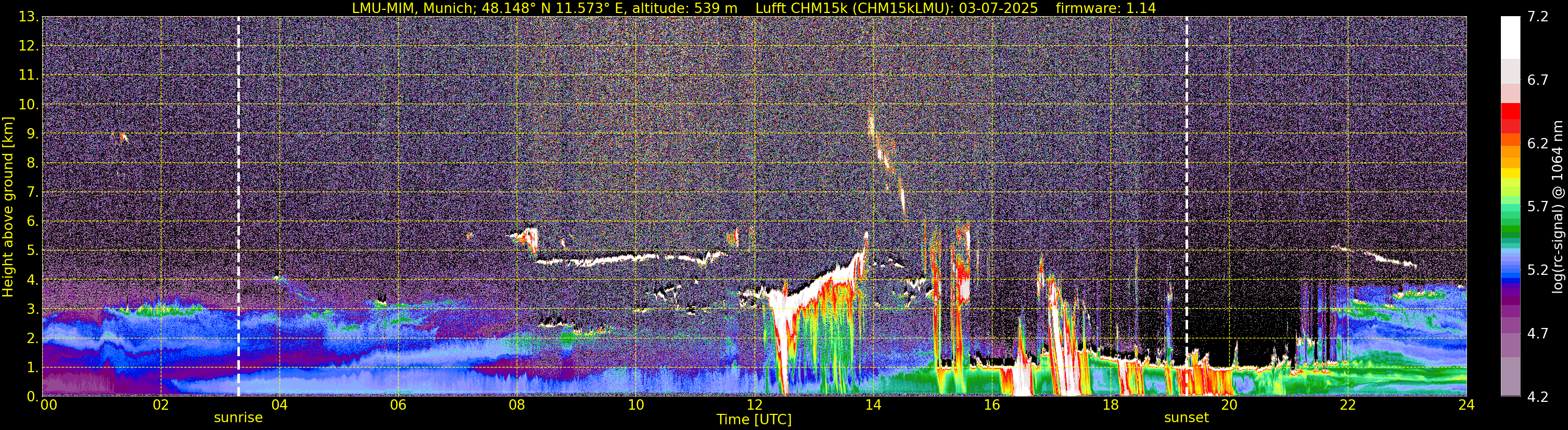The width and height of the screenshot is (1568, 430).
Task: Click the '10.' tick on the height axis
Action: tap(29, 104)
